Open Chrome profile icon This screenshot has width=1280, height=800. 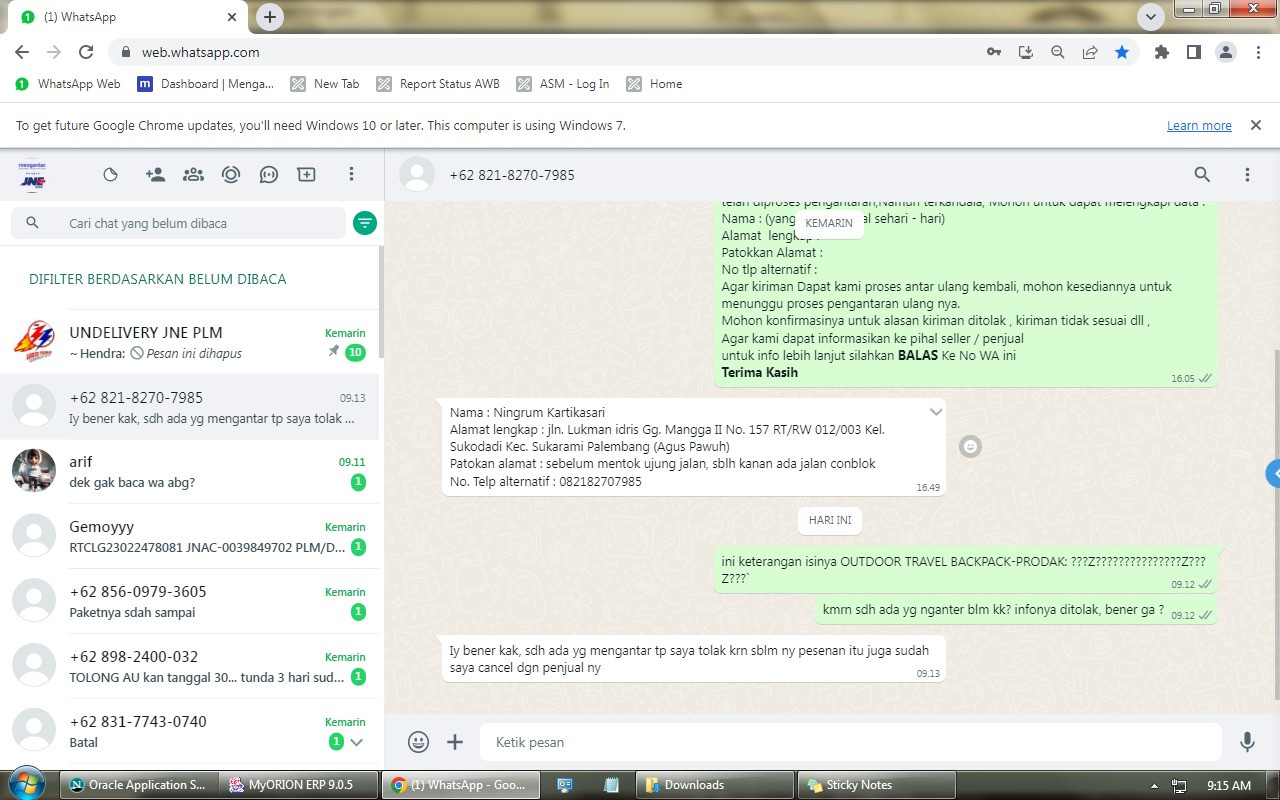click(x=1226, y=52)
